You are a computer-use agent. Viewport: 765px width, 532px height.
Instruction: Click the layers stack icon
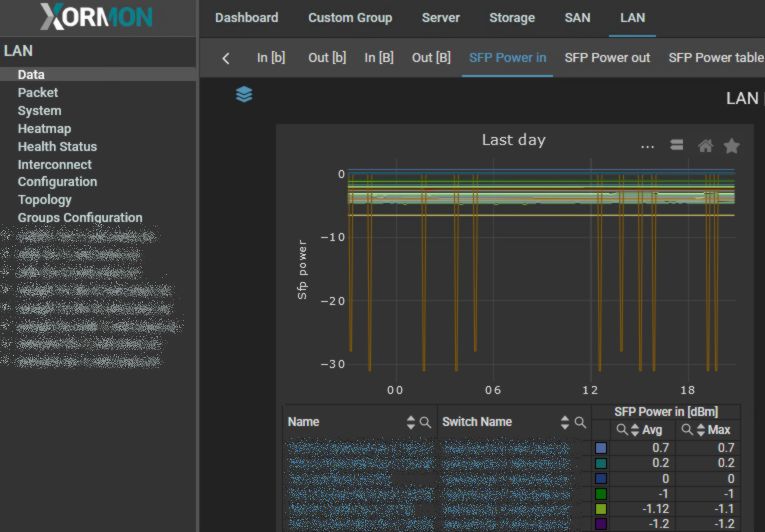(244, 94)
